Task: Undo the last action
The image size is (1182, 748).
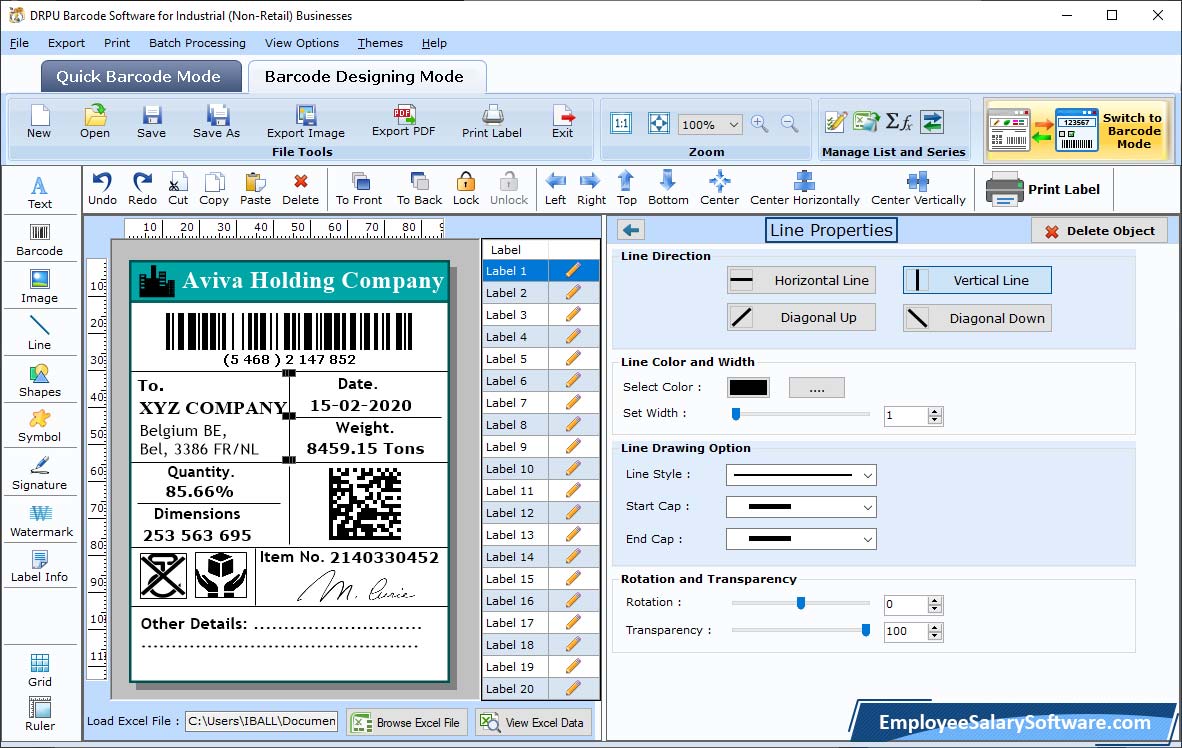Action: pyautogui.click(x=102, y=189)
